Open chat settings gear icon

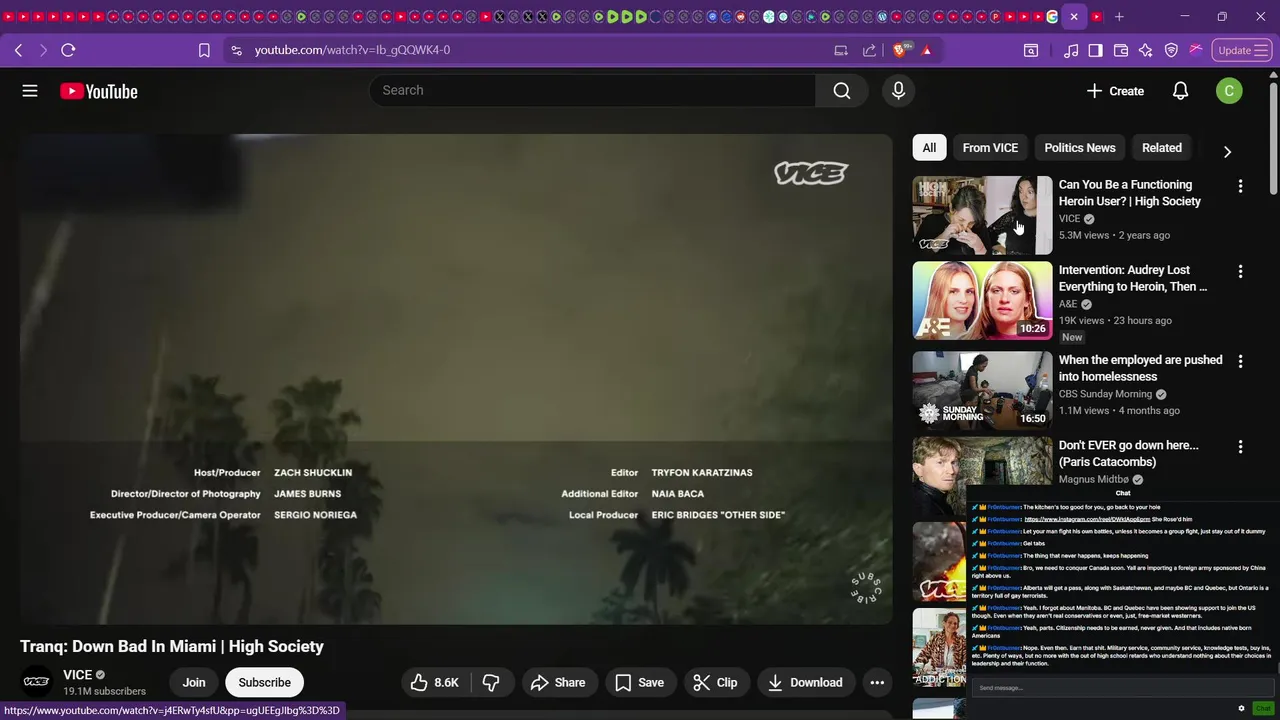(1241, 708)
